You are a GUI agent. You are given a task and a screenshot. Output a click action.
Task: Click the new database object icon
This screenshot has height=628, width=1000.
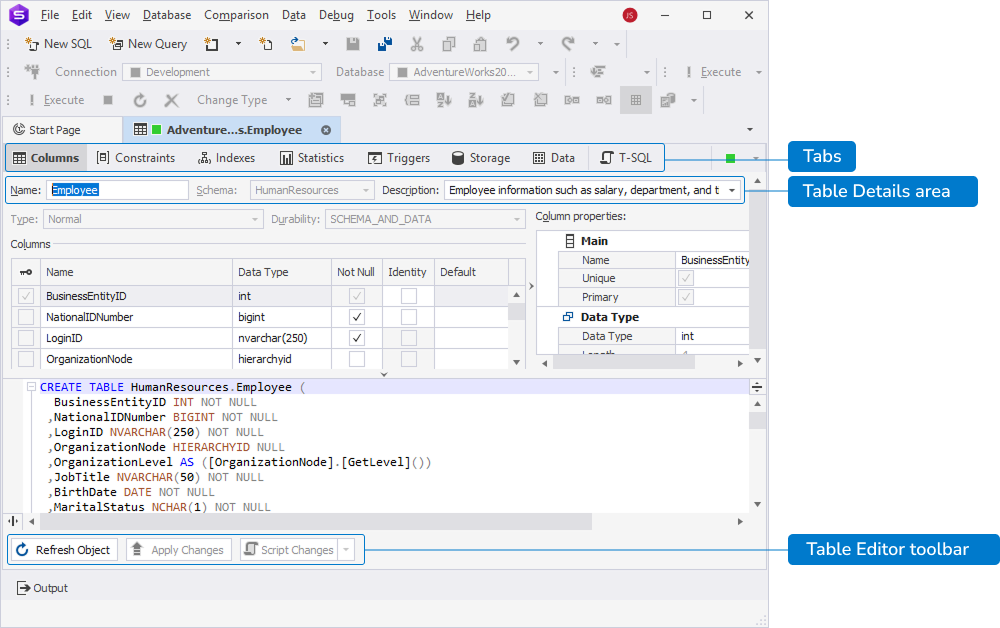(211, 44)
